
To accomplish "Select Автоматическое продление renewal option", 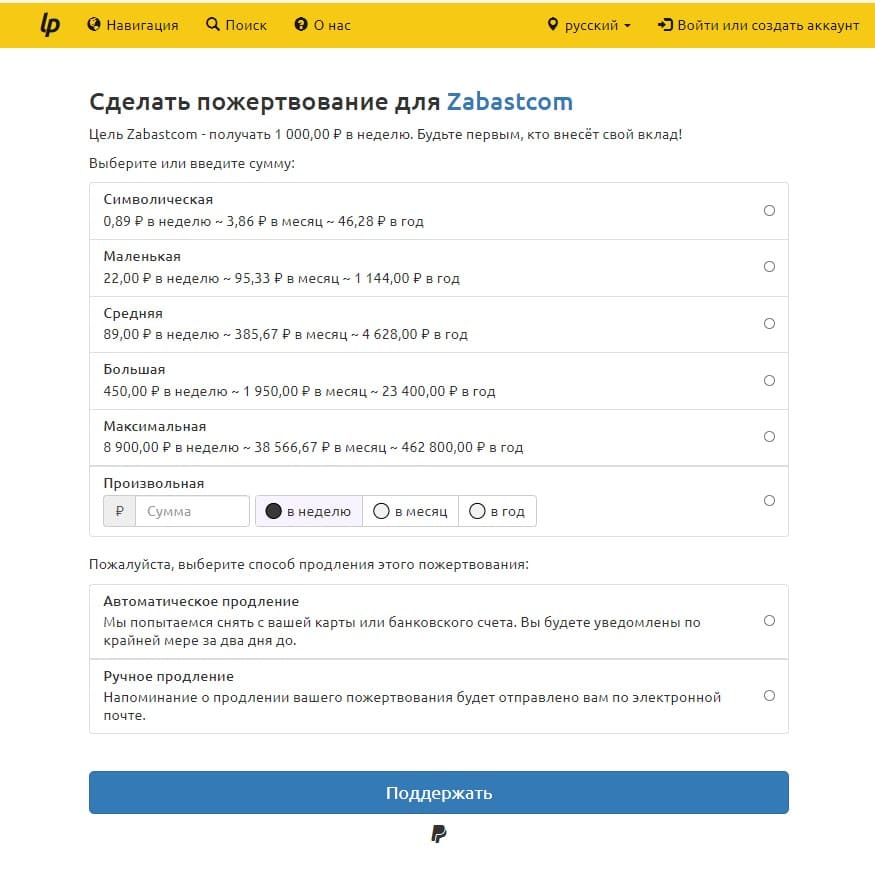I will tap(768, 620).
